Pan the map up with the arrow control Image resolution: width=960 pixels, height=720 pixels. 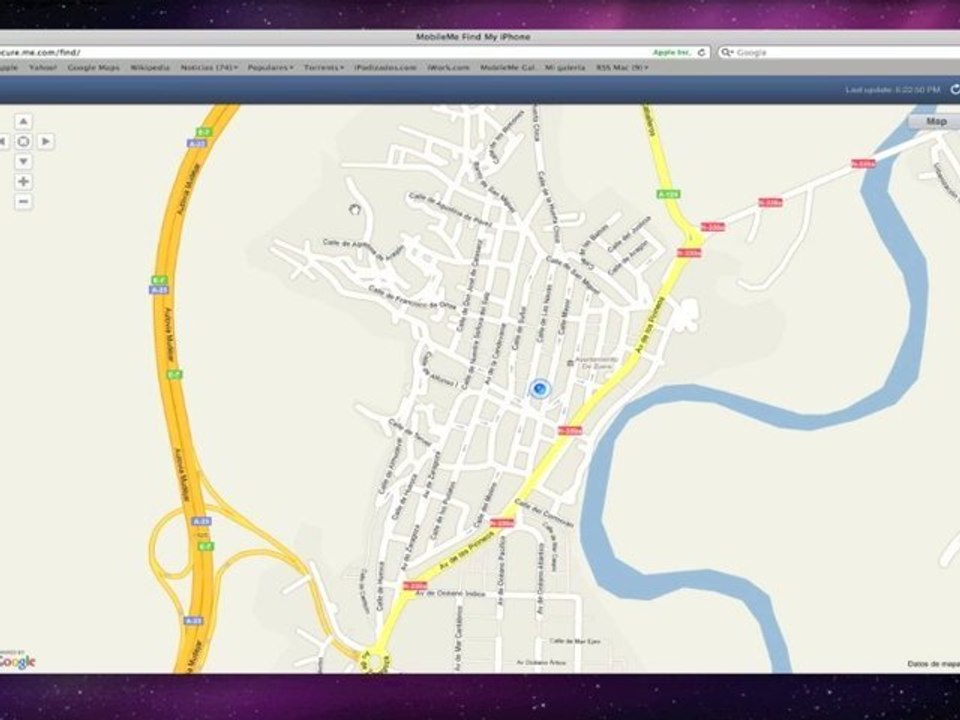(x=23, y=121)
